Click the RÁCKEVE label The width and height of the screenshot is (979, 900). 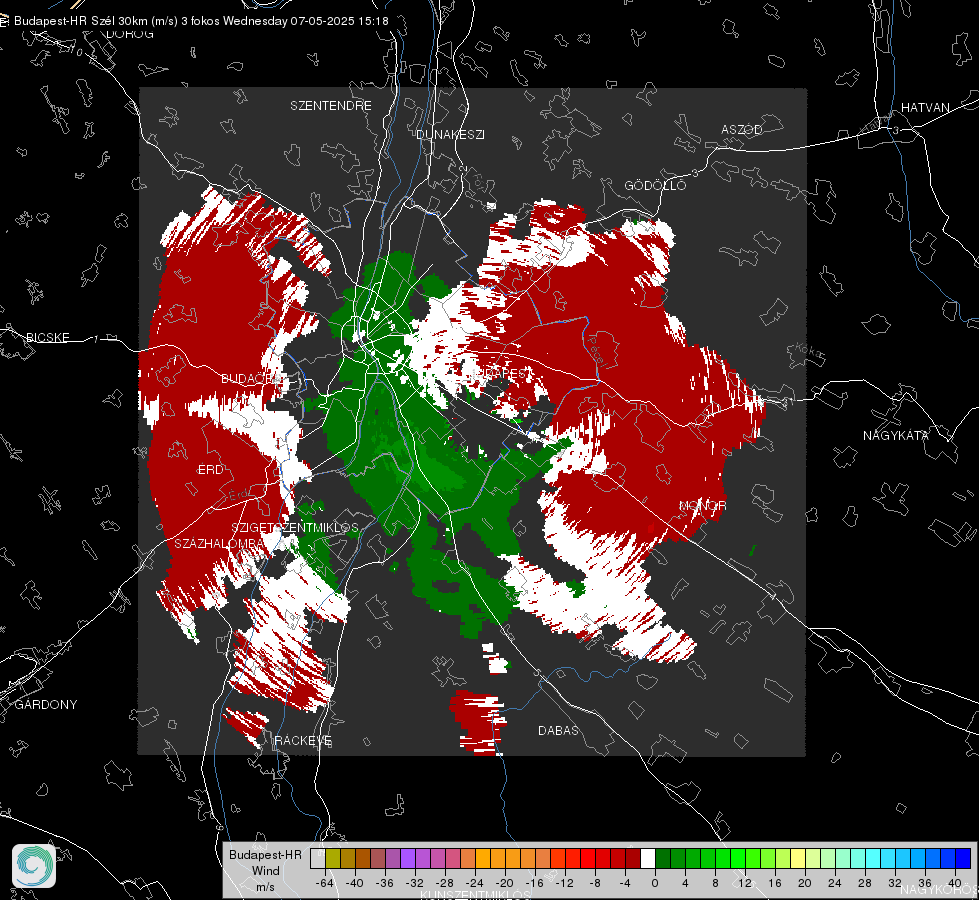click(x=303, y=741)
